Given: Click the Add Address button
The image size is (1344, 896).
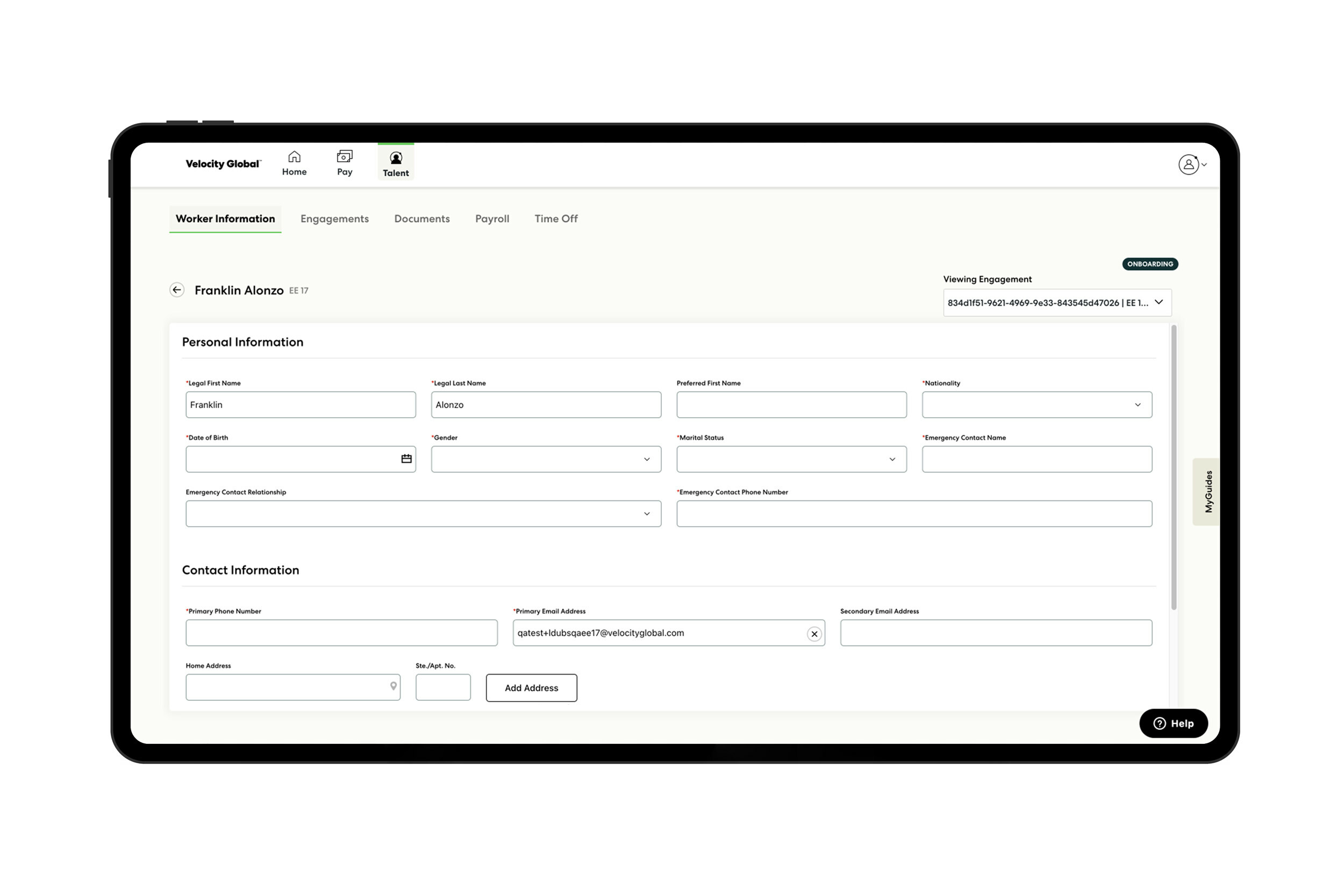Looking at the screenshot, I should coord(532,688).
